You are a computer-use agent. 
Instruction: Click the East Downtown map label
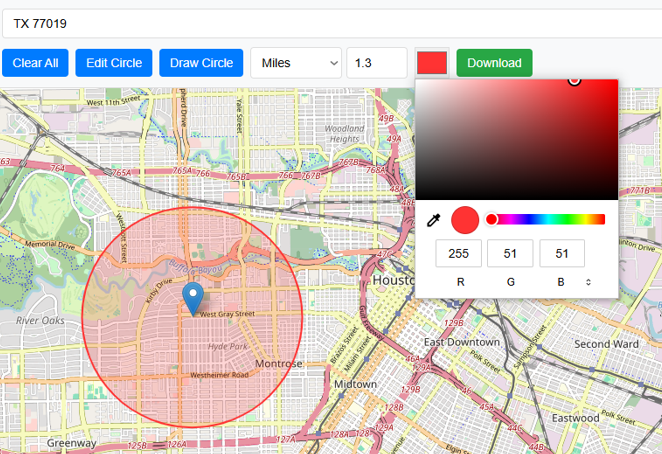[461, 342]
